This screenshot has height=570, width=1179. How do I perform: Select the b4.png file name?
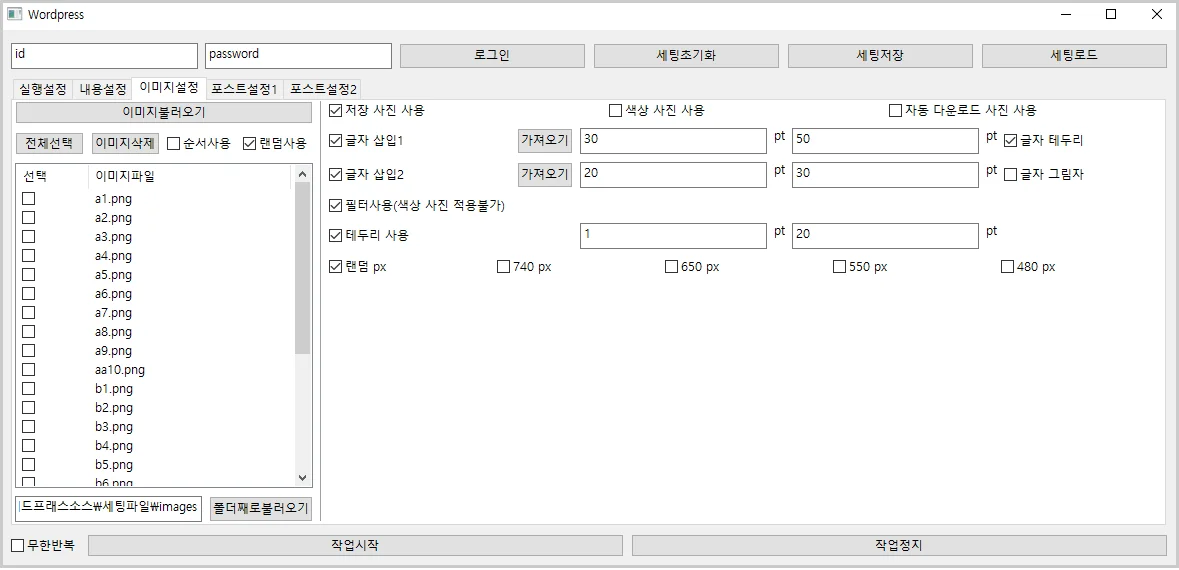pyautogui.click(x=114, y=446)
